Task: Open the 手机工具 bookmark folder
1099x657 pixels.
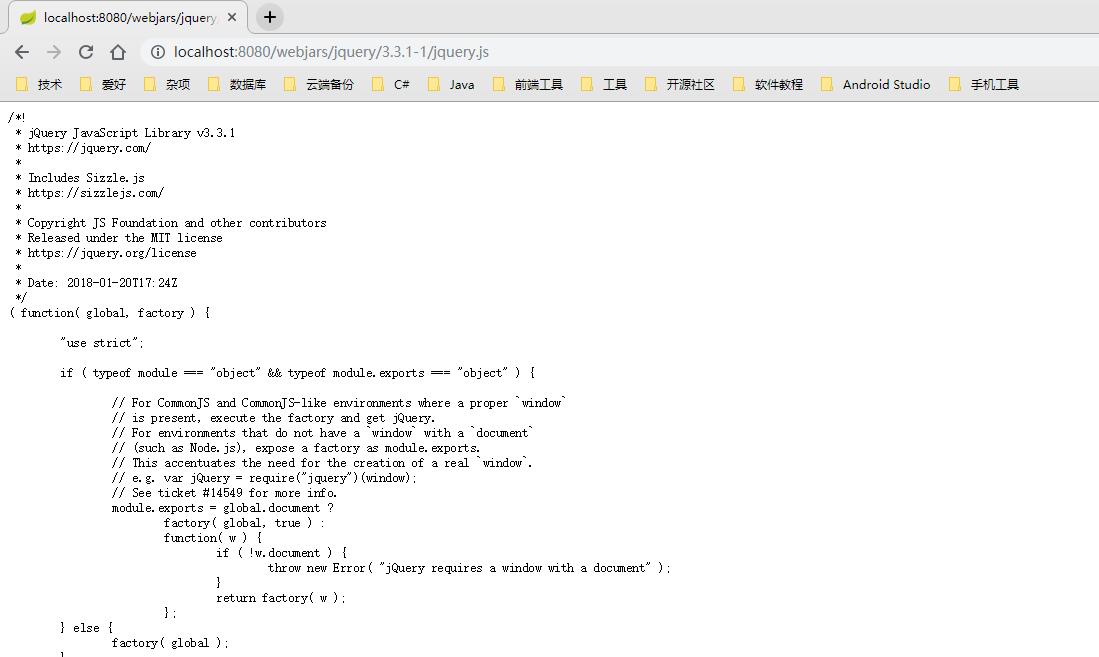Action: (x=984, y=84)
